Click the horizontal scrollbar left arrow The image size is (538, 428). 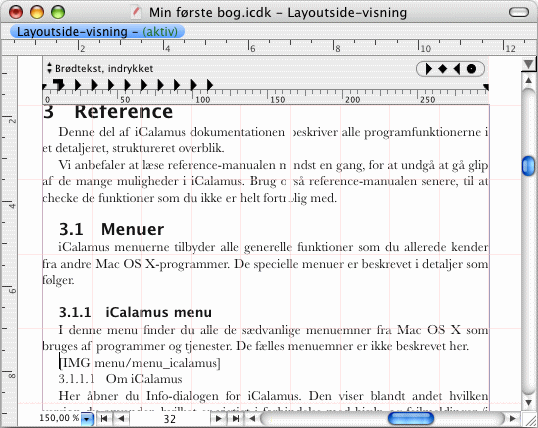click(x=252, y=419)
